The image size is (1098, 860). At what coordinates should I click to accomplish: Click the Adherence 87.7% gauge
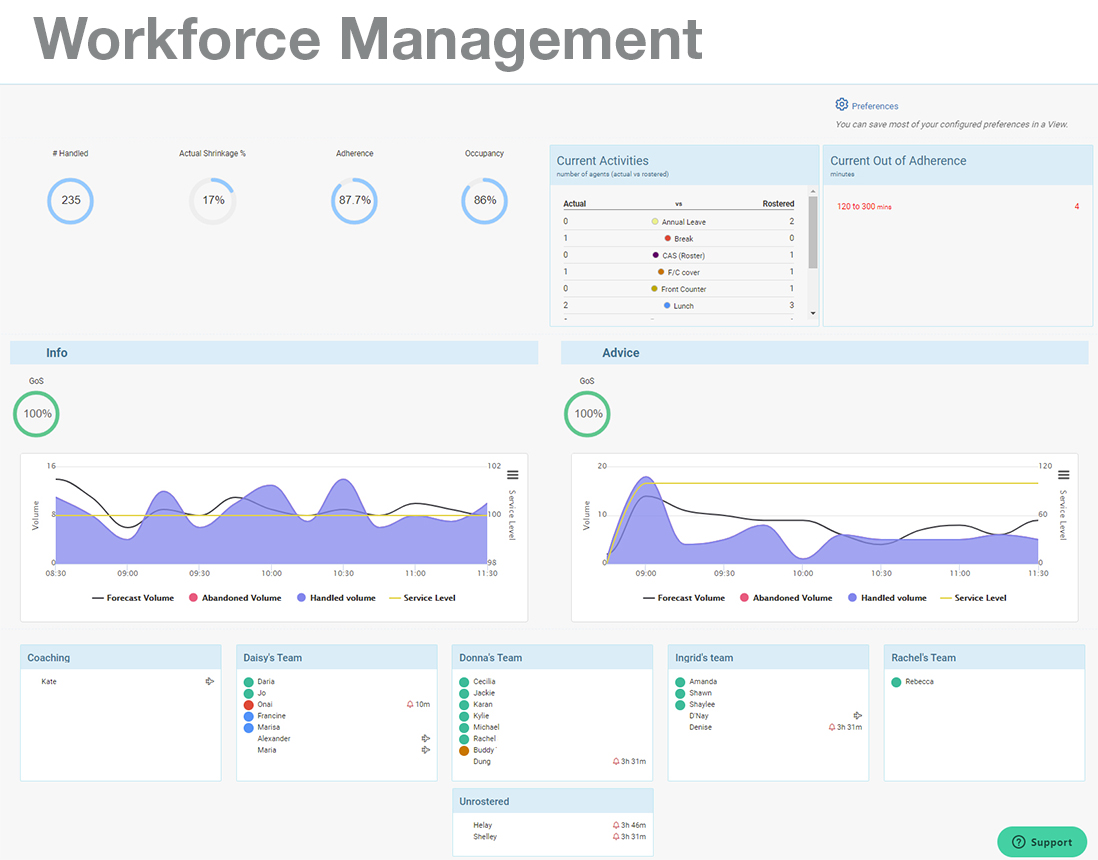(354, 200)
